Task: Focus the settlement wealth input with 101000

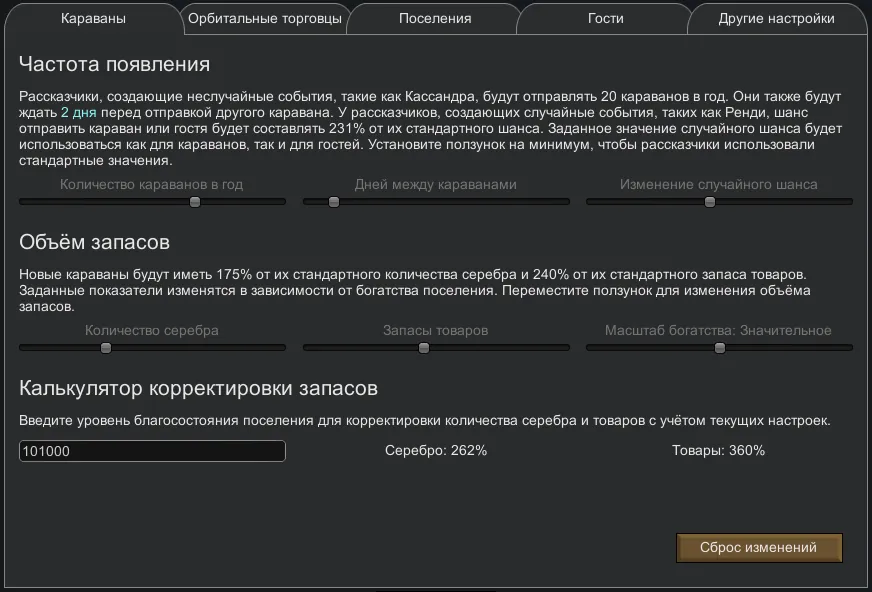Action: [x=152, y=451]
